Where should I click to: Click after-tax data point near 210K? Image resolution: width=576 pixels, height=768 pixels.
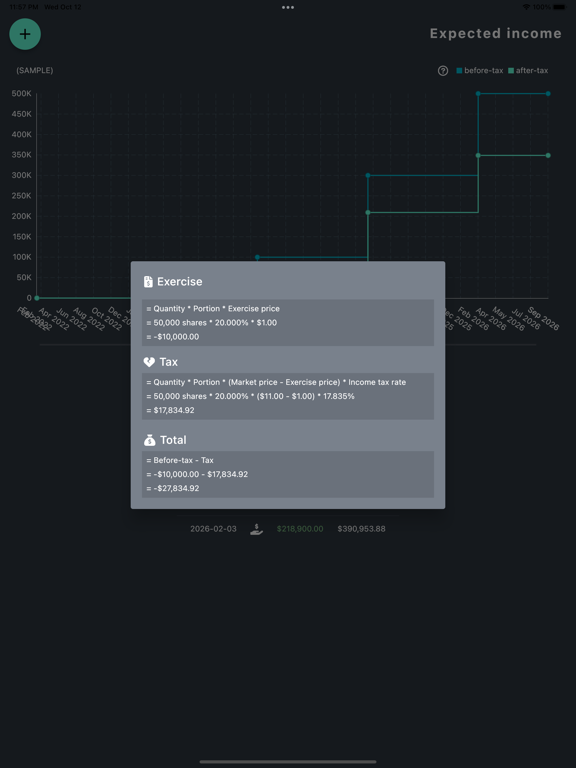(368, 212)
